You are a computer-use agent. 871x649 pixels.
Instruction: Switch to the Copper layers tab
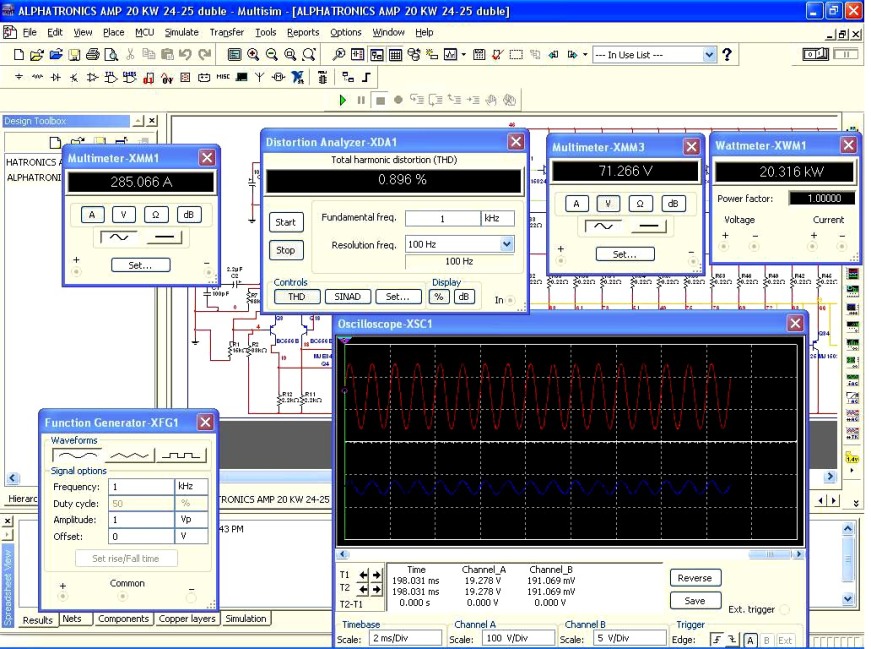(x=187, y=618)
